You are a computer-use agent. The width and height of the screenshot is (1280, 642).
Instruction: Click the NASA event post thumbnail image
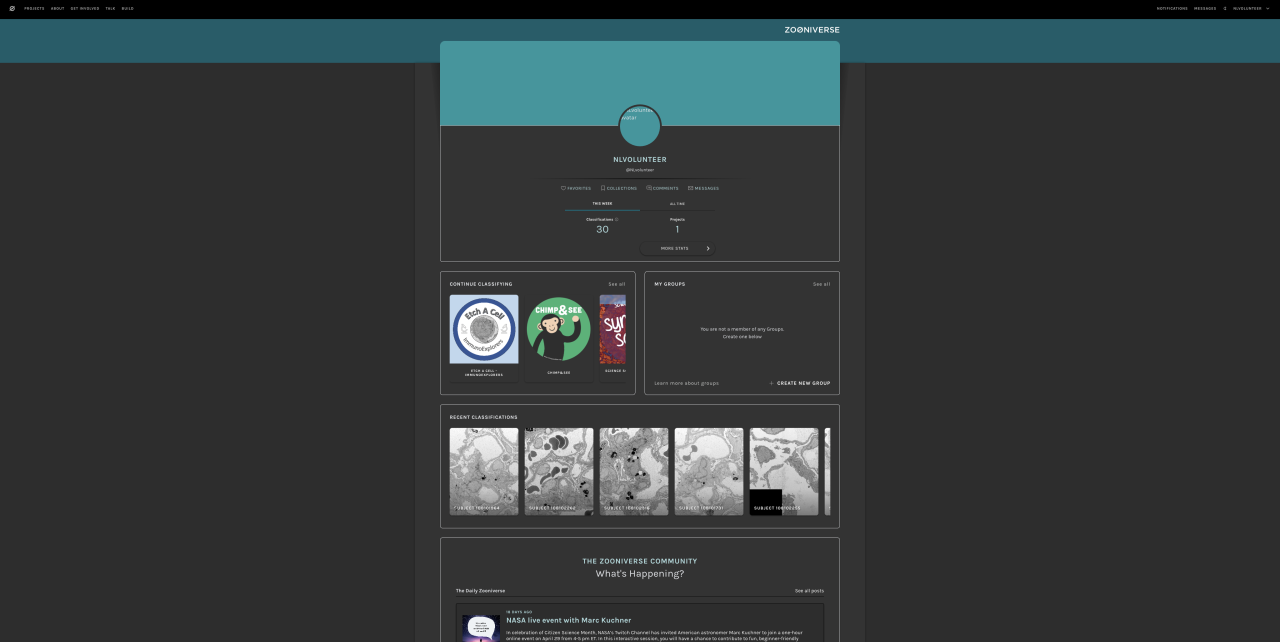[481, 628]
